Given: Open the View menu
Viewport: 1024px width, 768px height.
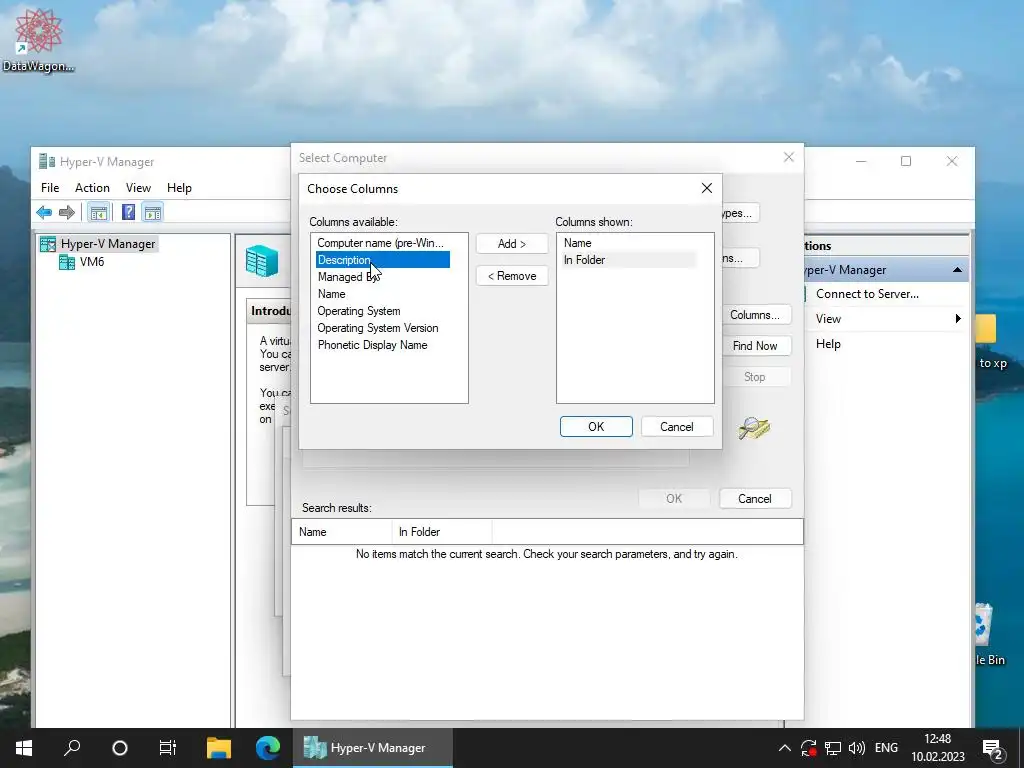Looking at the screenshot, I should click(138, 188).
